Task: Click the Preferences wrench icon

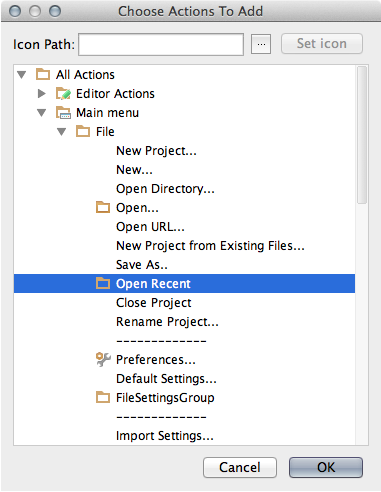Action: click(103, 359)
